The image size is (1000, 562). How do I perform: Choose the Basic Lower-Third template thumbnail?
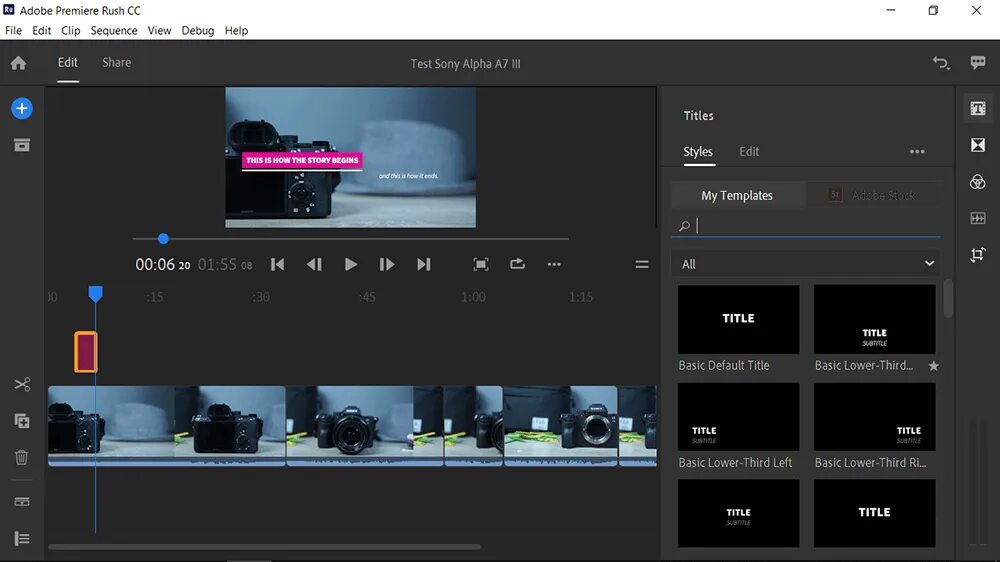[874, 319]
